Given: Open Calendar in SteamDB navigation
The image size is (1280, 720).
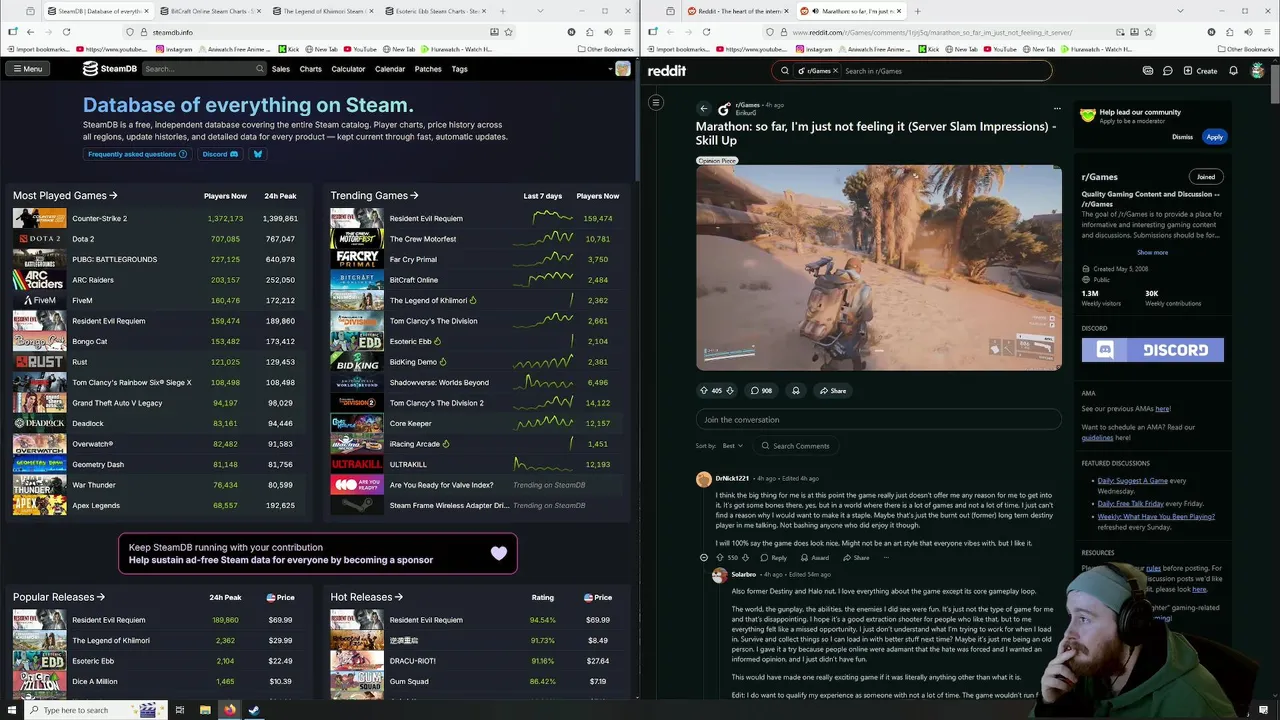Looking at the screenshot, I should [390, 69].
